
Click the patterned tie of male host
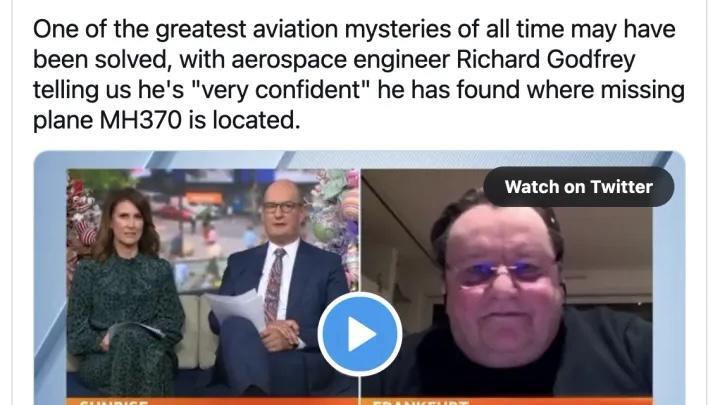(x=274, y=285)
